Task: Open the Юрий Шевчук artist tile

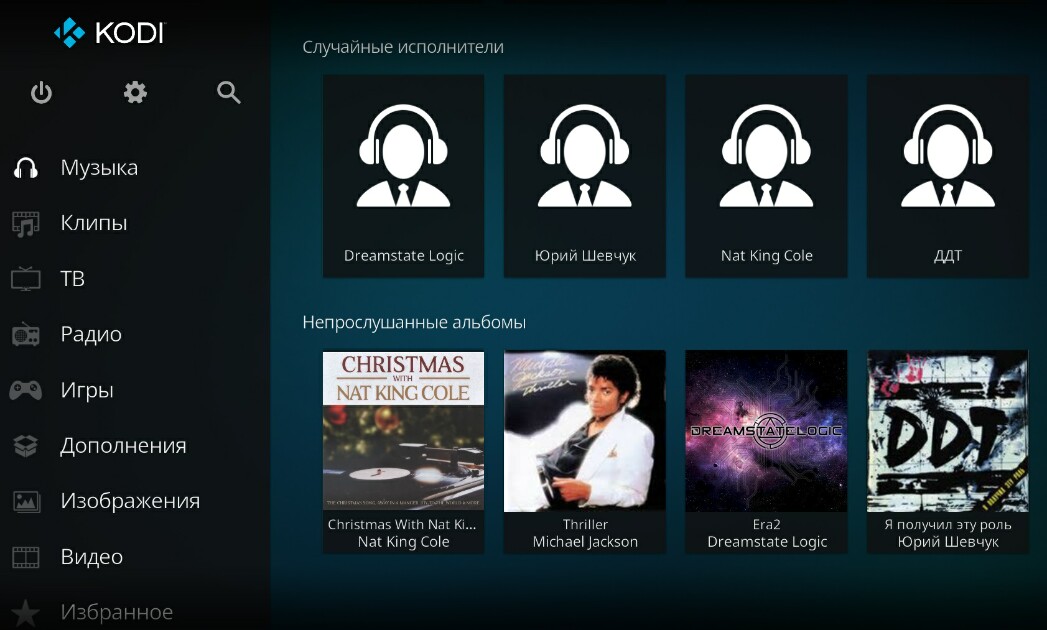Action: point(585,176)
